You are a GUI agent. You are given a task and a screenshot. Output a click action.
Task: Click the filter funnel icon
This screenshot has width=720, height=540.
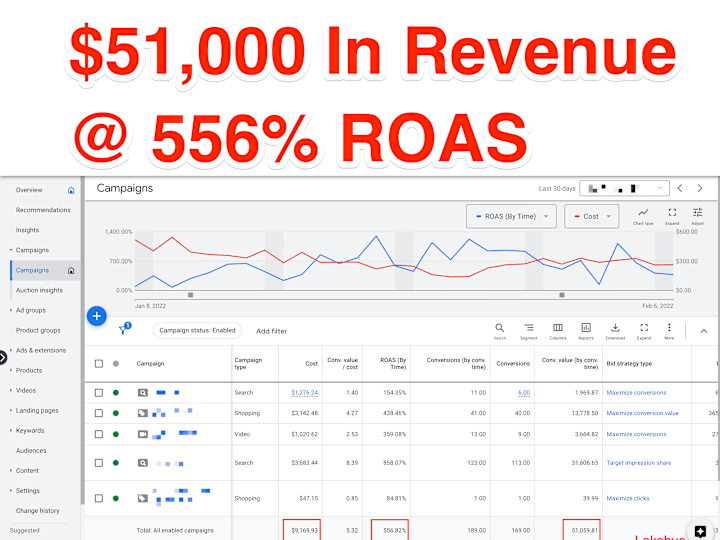pos(123,330)
